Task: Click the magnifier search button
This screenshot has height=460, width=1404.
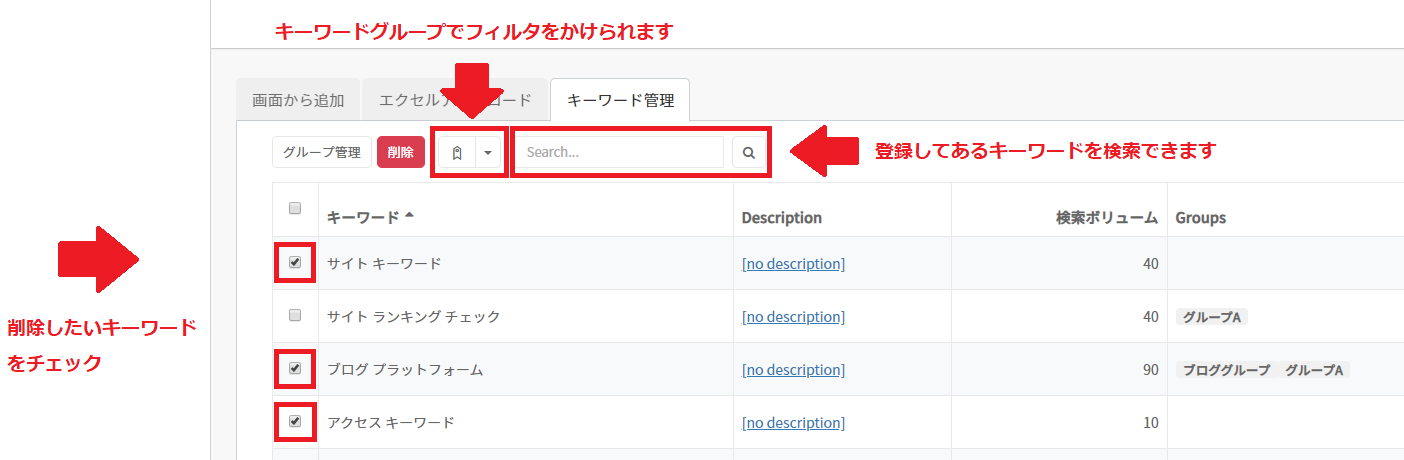Action: [x=749, y=153]
